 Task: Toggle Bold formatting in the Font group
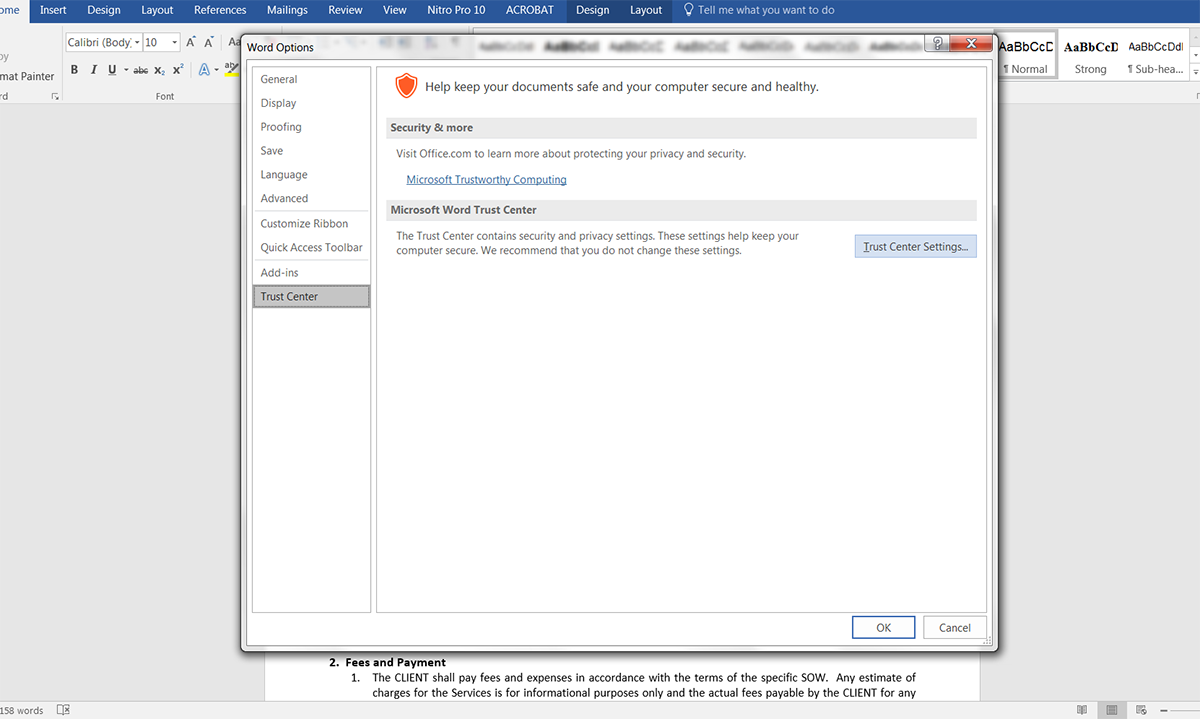coord(74,70)
